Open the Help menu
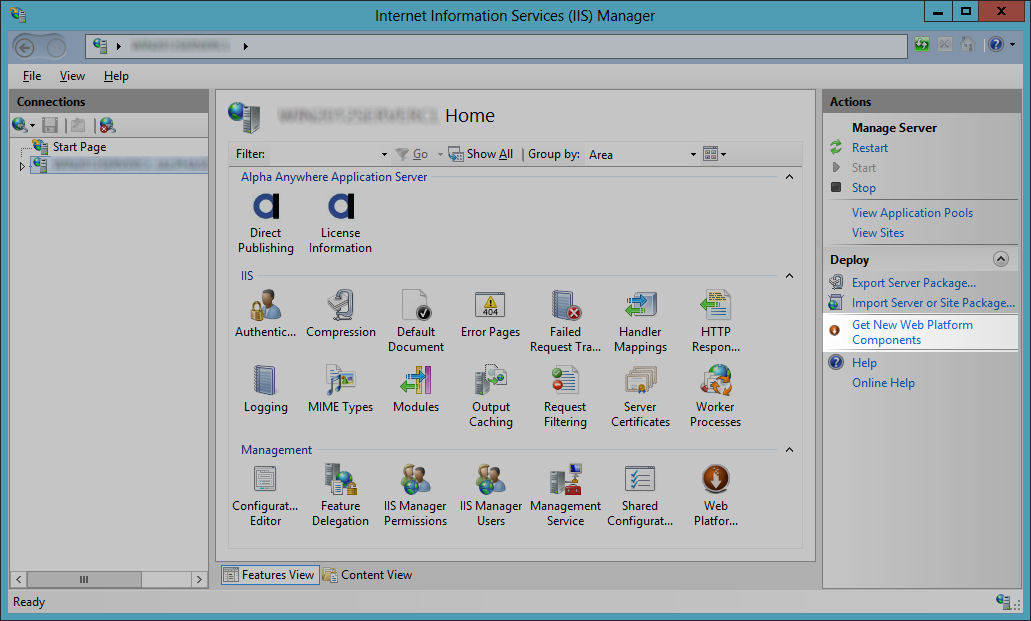 [116, 76]
